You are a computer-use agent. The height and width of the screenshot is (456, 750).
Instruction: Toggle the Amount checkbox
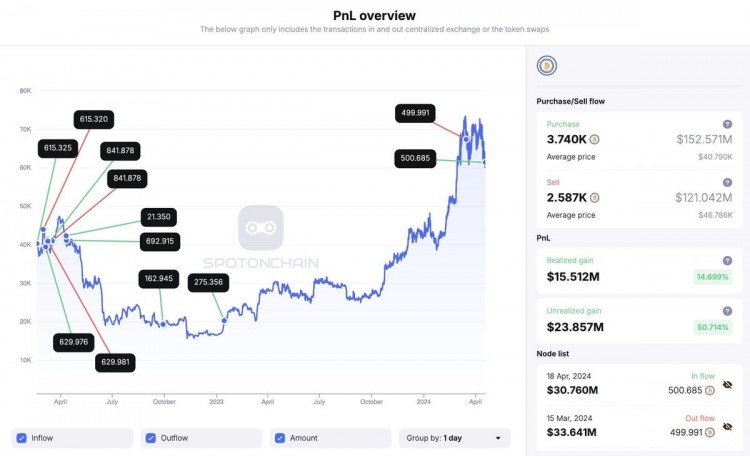click(280, 438)
